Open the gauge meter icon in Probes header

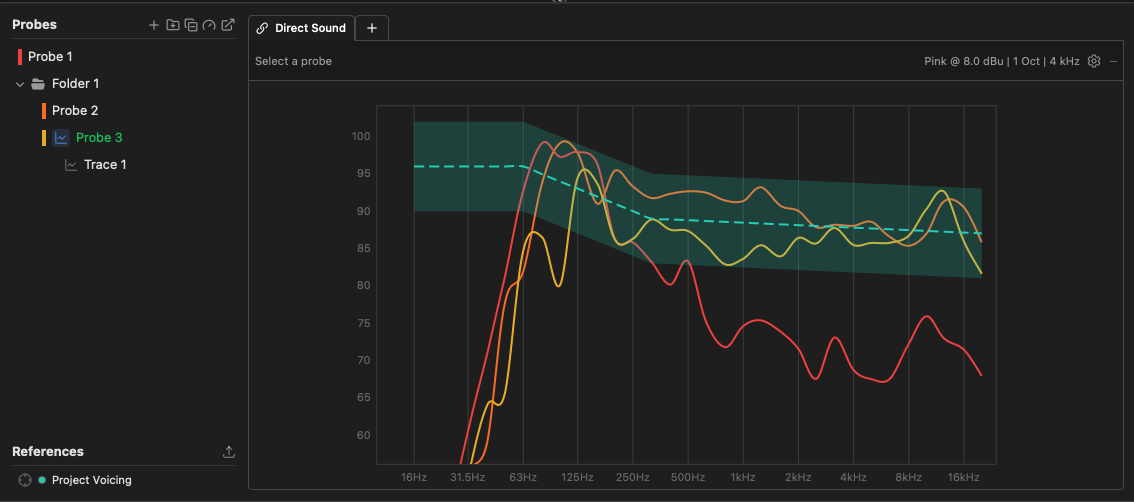tap(209, 25)
